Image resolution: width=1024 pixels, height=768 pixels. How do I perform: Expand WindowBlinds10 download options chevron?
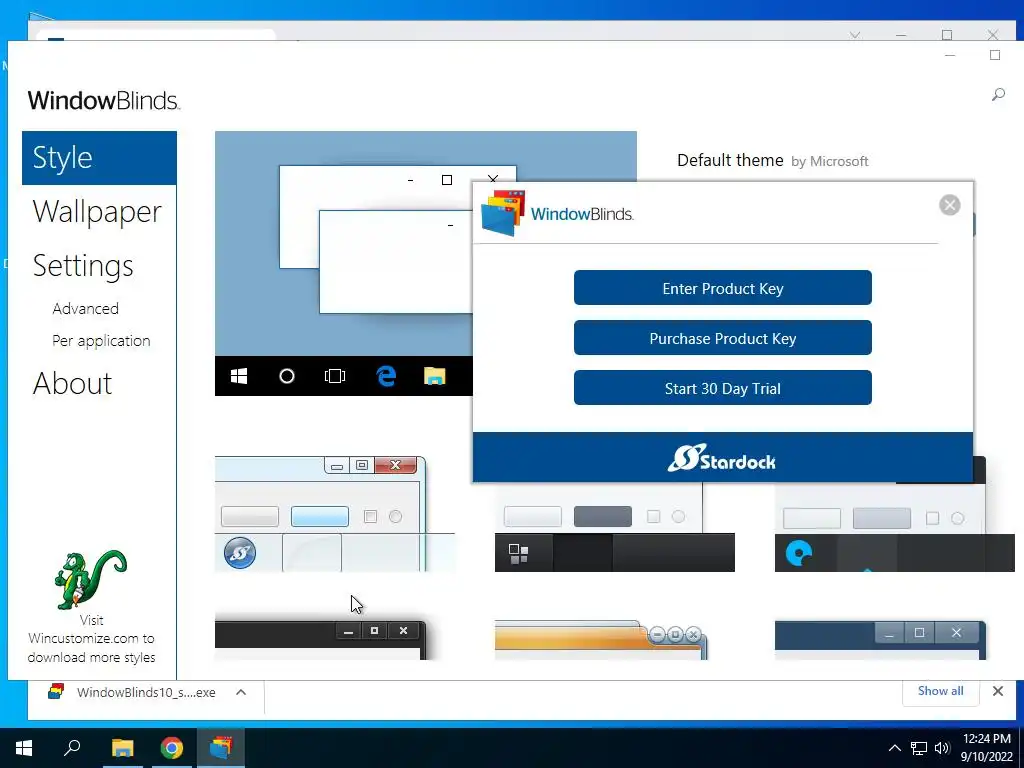[241, 692]
